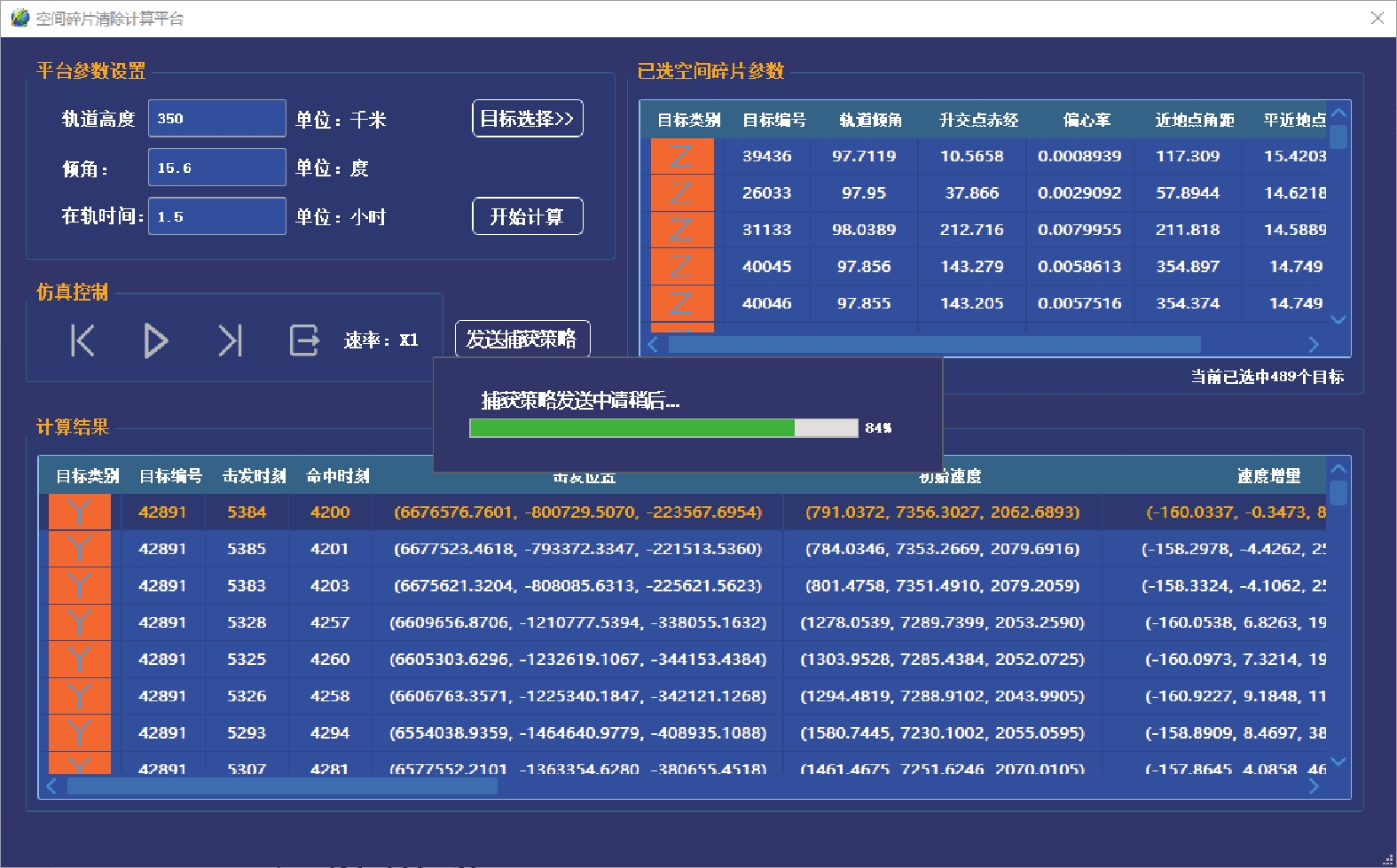Click velocity (1580.7445, 7230.1002, 2055.0595)
The image size is (1397, 868).
[942, 732]
